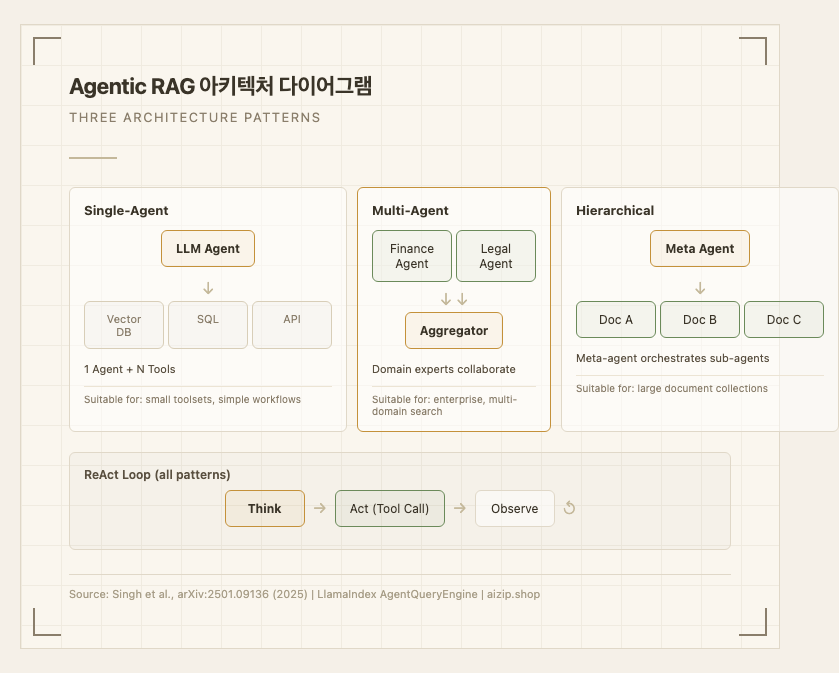This screenshot has width=839, height=673.
Task: Click the arrow between Act and Observe
Action: coord(460,508)
